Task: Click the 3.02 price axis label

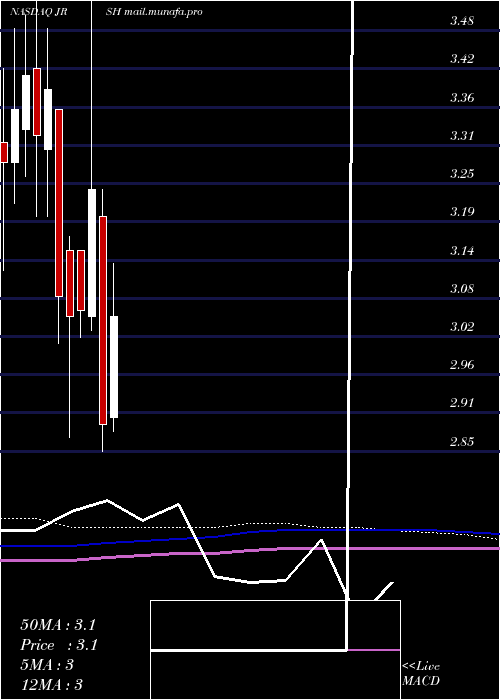Action: (462, 326)
